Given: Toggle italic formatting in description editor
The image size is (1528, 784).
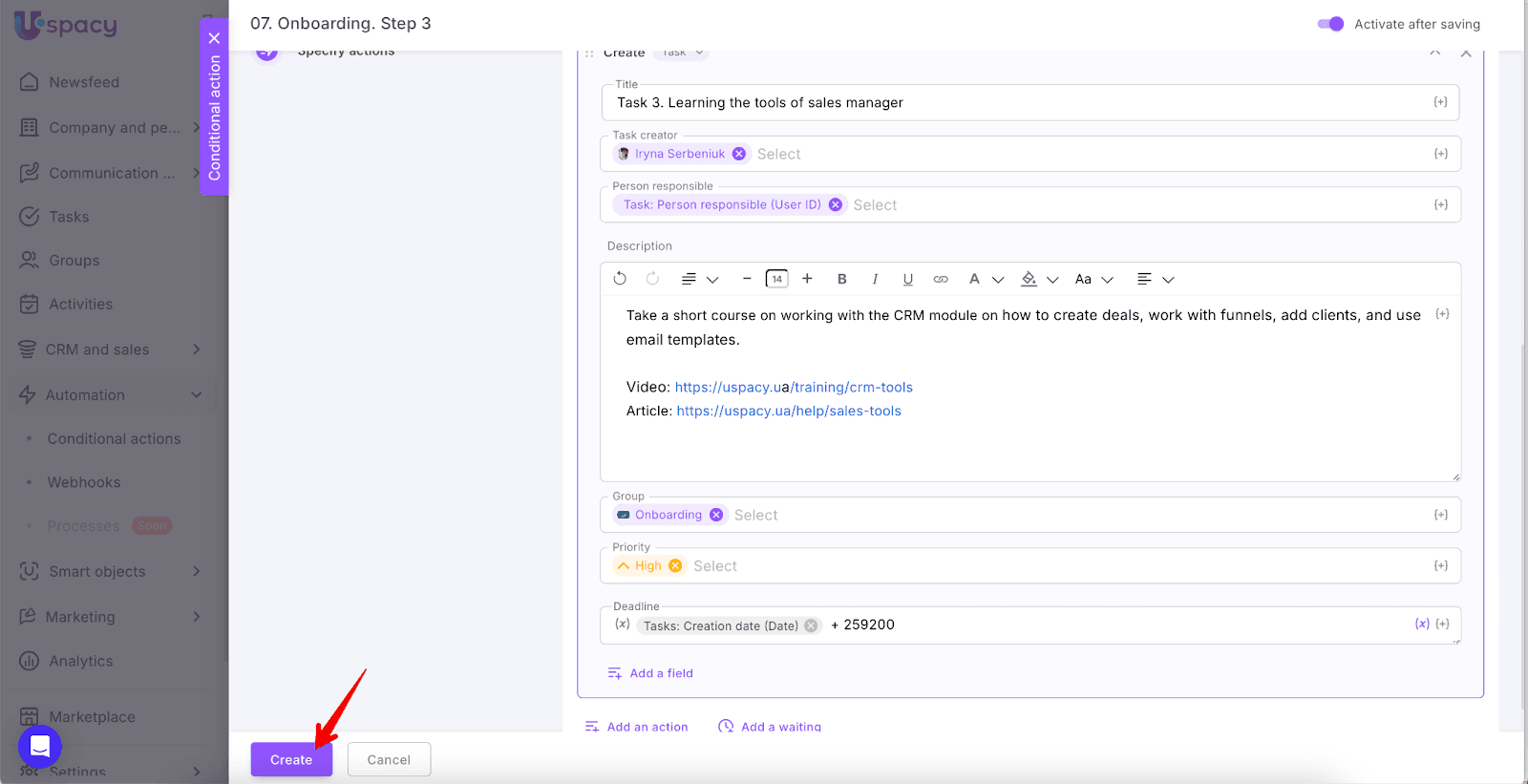Looking at the screenshot, I should [x=875, y=279].
